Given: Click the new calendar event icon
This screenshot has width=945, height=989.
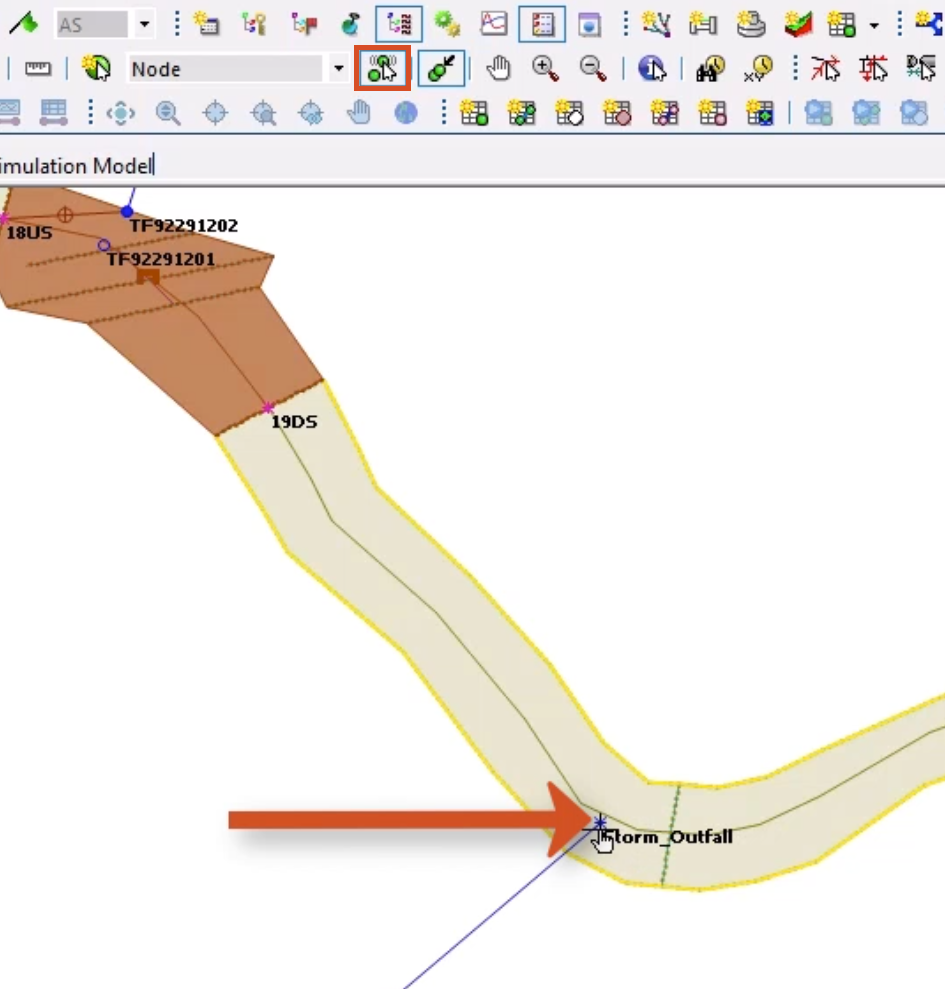Looking at the screenshot, I should (x=206, y=24).
